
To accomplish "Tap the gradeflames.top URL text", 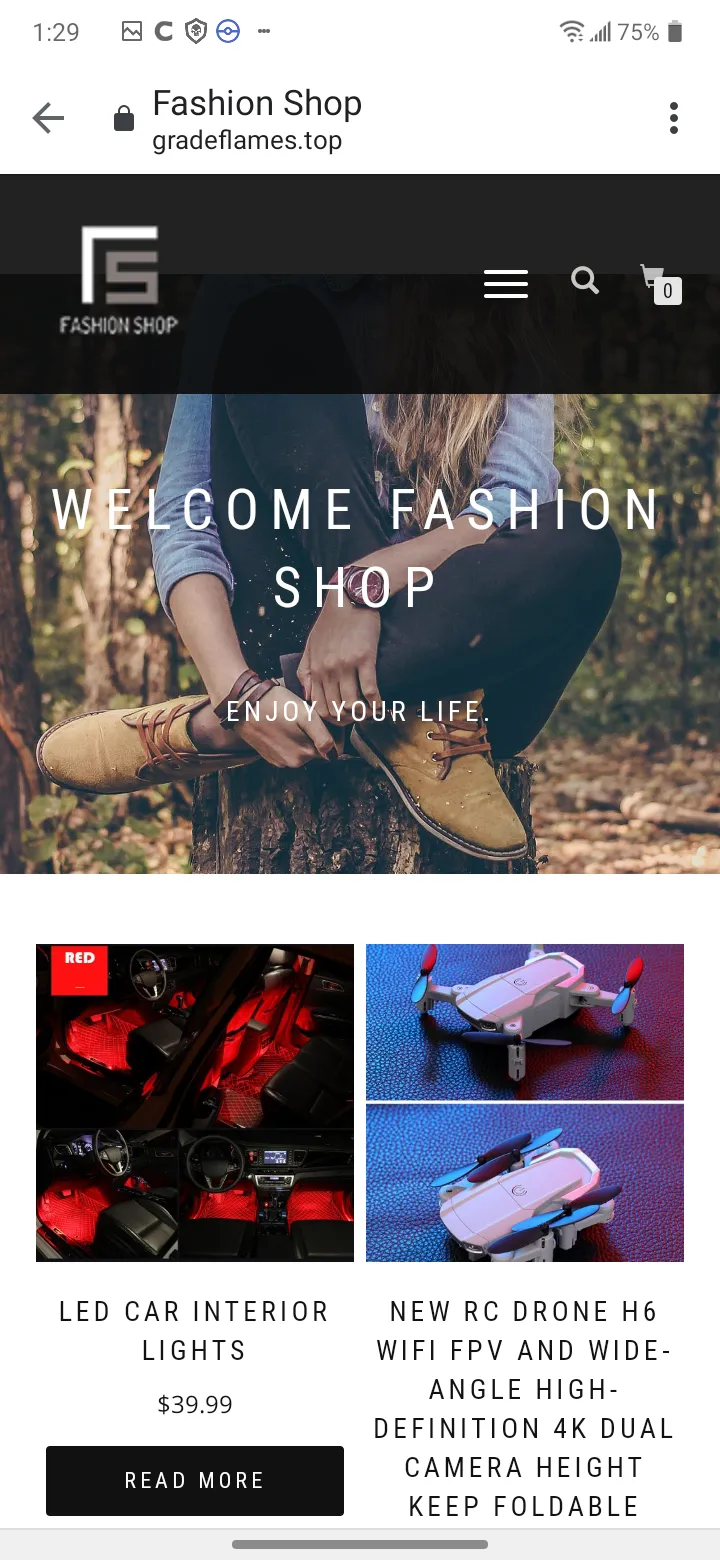I will coord(247,141).
